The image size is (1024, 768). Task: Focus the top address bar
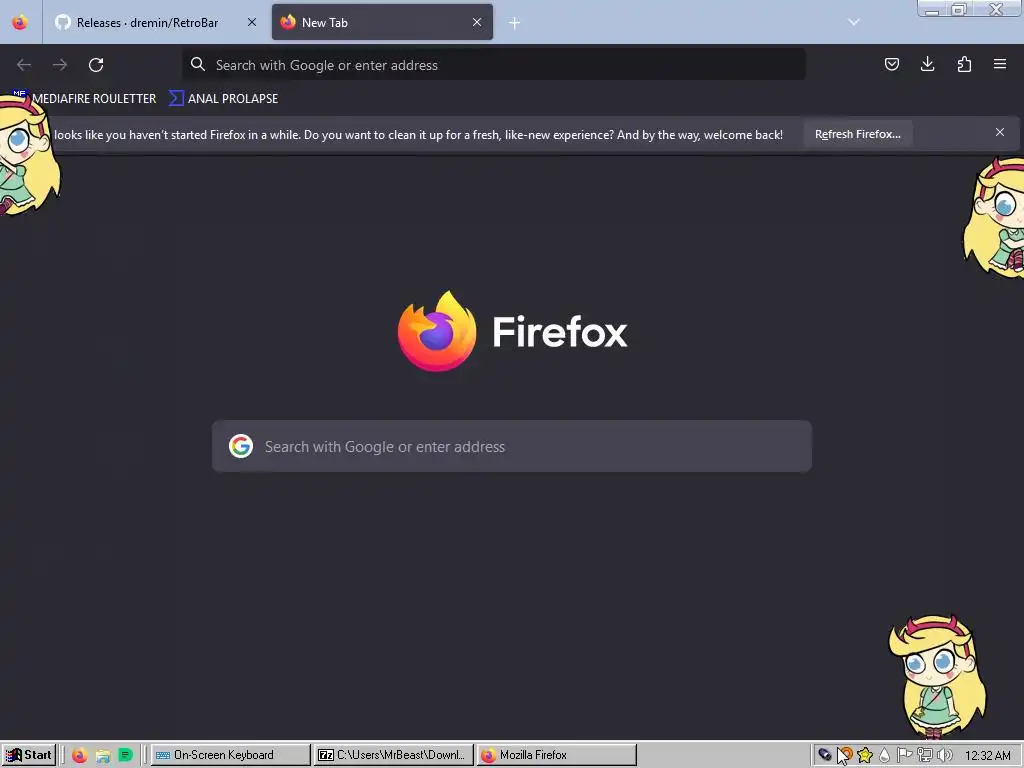click(x=494, y=65)
